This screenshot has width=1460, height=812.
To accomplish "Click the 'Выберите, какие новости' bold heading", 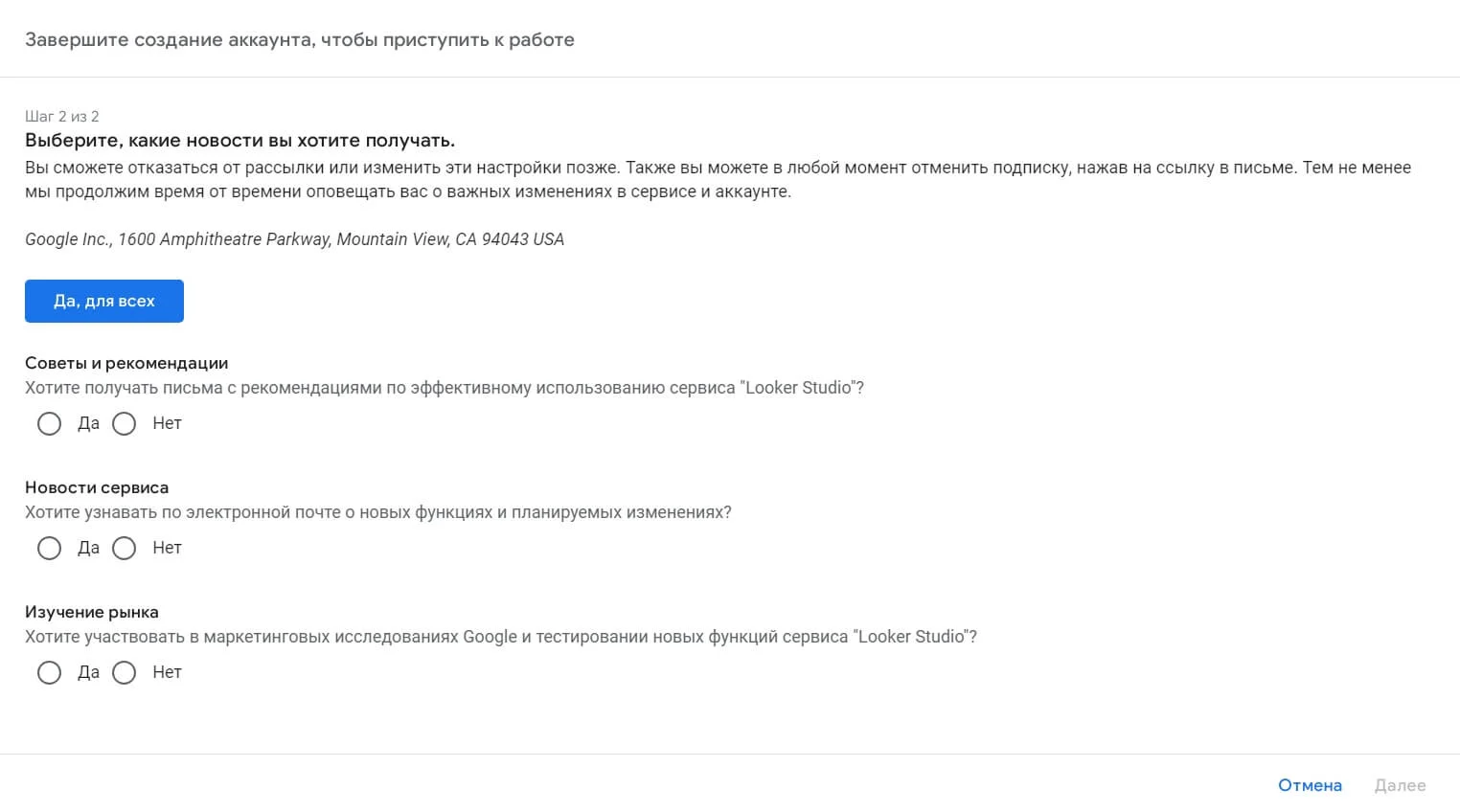I will point(240,140).
